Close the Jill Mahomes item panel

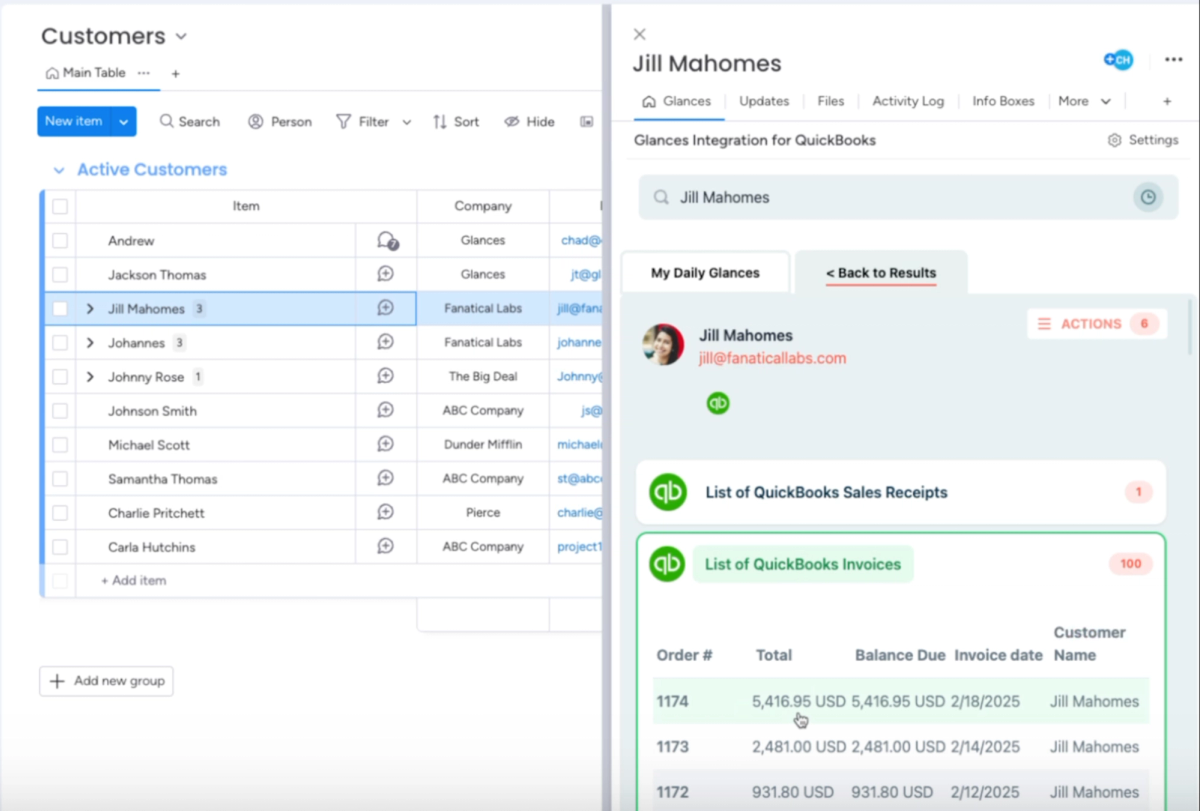[640, 34]
